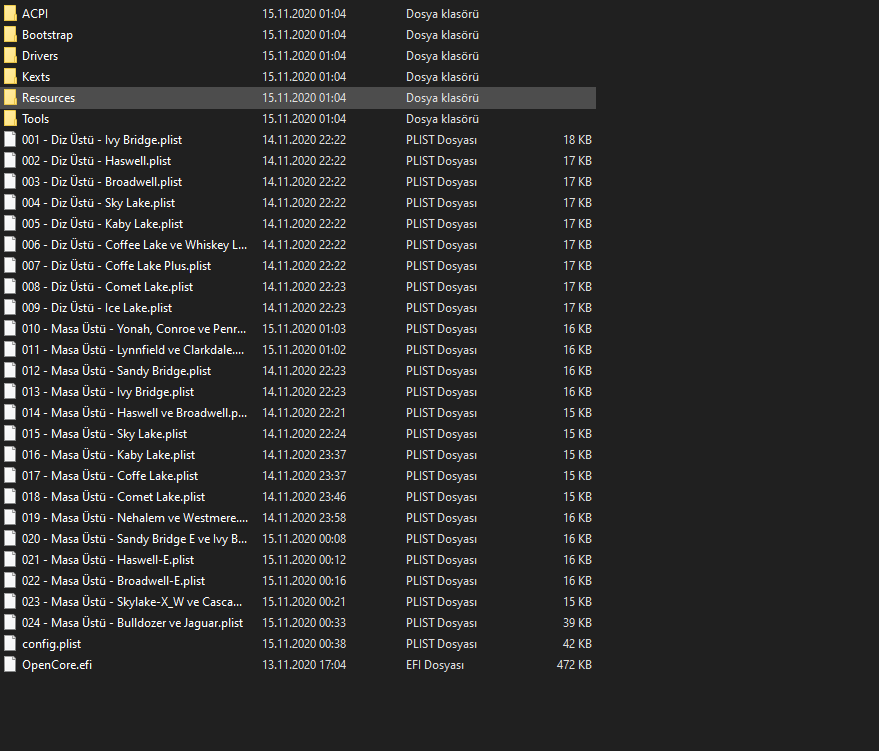The image size is (879, 751).
Task: Select file 001 - Diz Üstü - Ivy Bridge.plist
Action: click(x=101, y=140)
